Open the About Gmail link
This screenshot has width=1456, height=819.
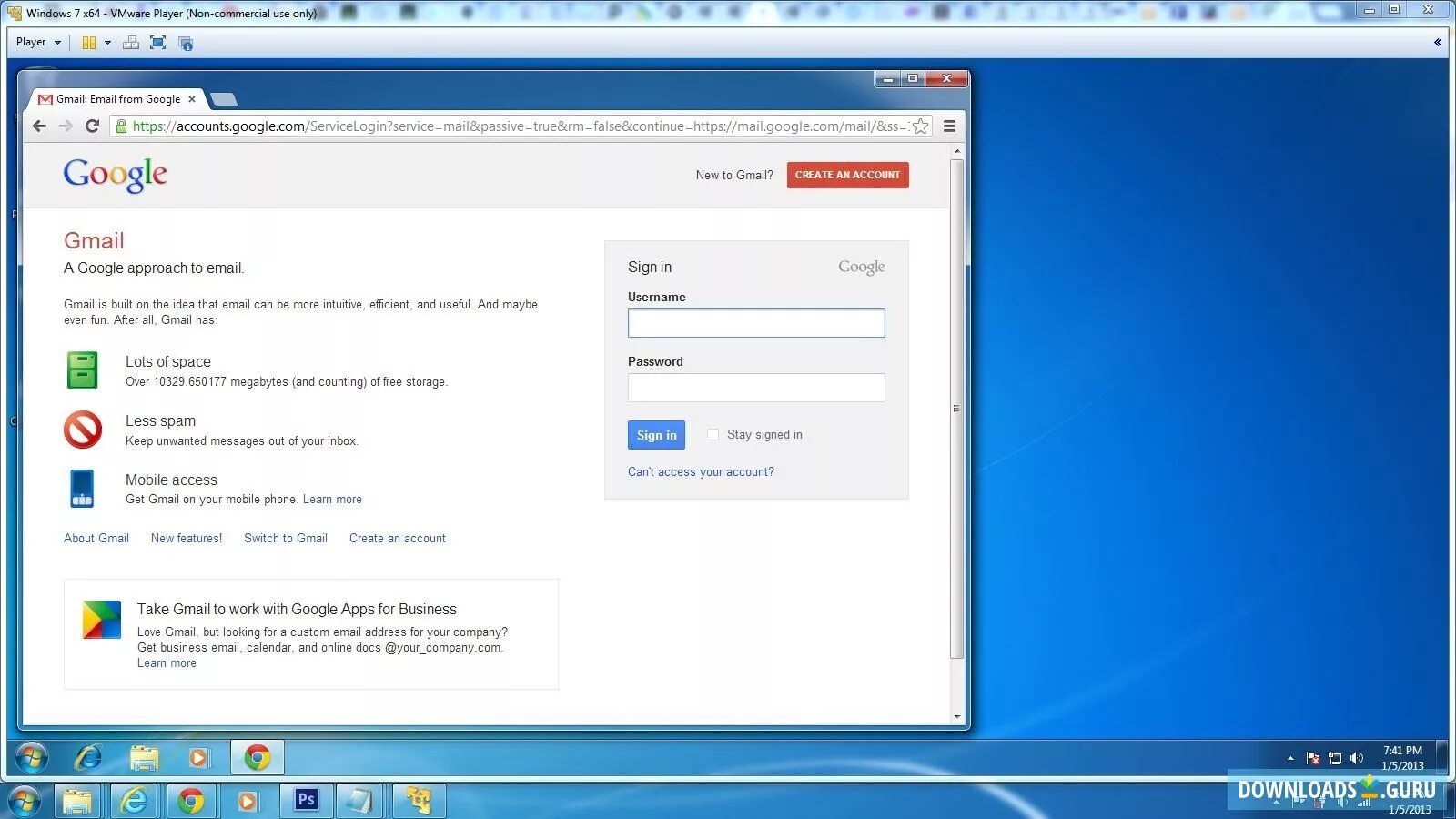point(96,538)
